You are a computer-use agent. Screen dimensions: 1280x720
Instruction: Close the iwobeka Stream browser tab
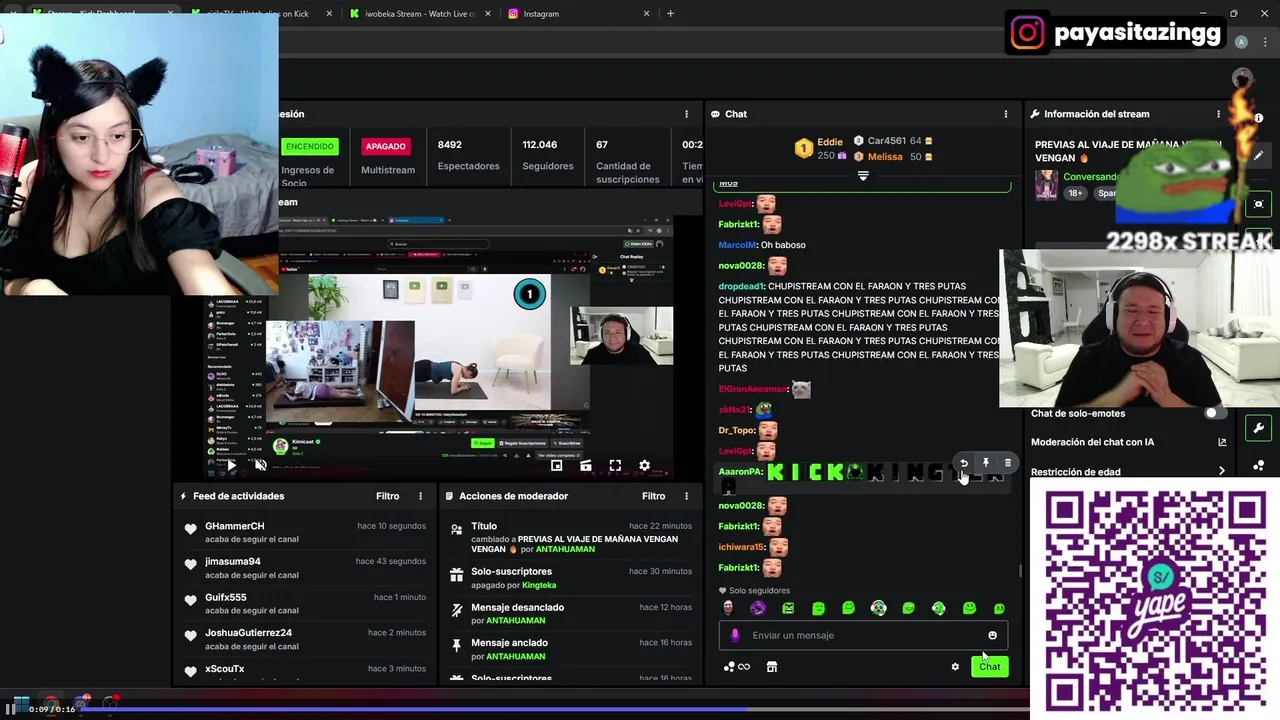[x=488, y=14]
